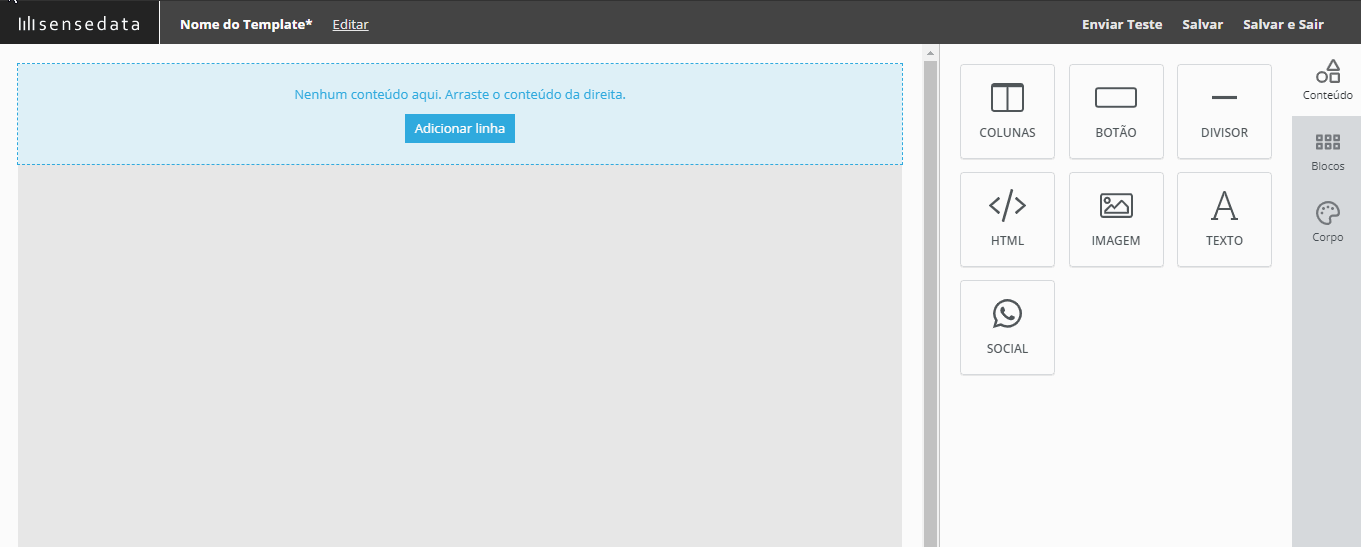This screenshot has height=547, width=1361.
Task: Click Salvar e Sair
Action: click(x=1283, y=24)
